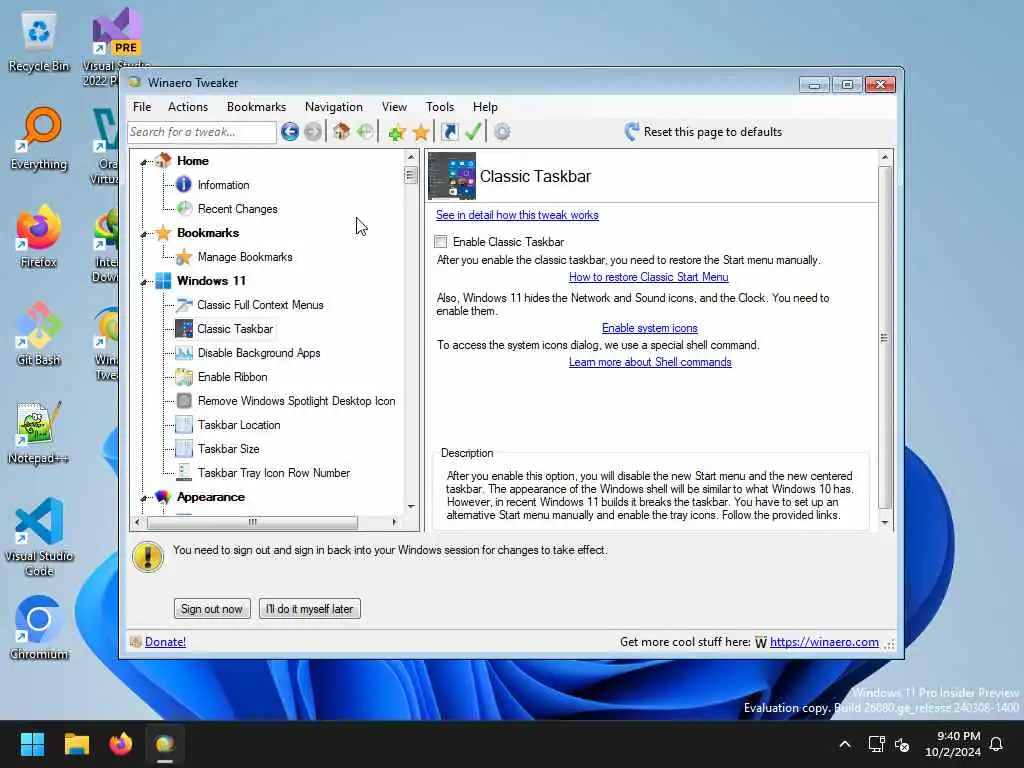
Task: Collapse the Bookmarks tree node
Action: [144, 234]
